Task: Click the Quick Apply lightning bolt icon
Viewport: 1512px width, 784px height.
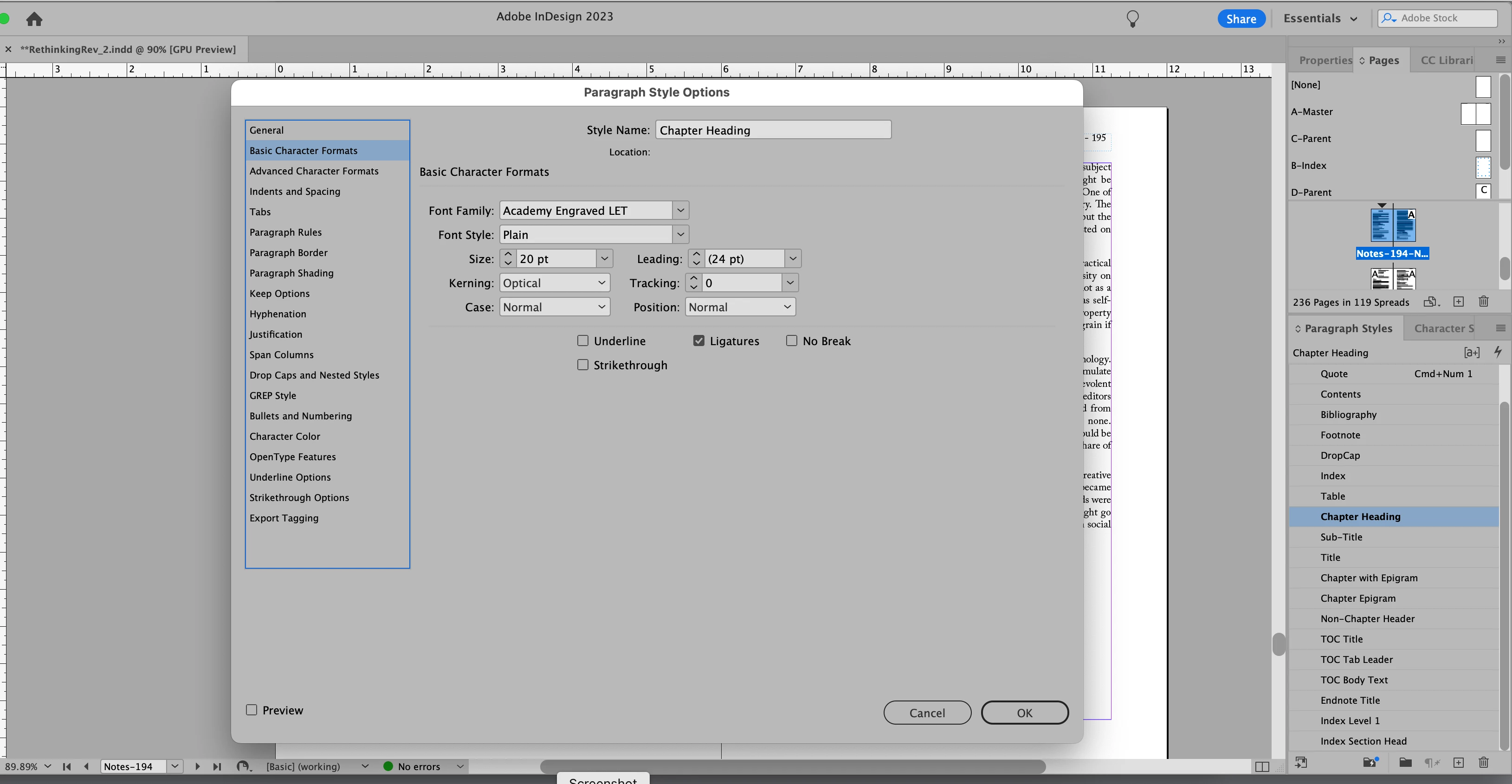Action: (1498, 352)
